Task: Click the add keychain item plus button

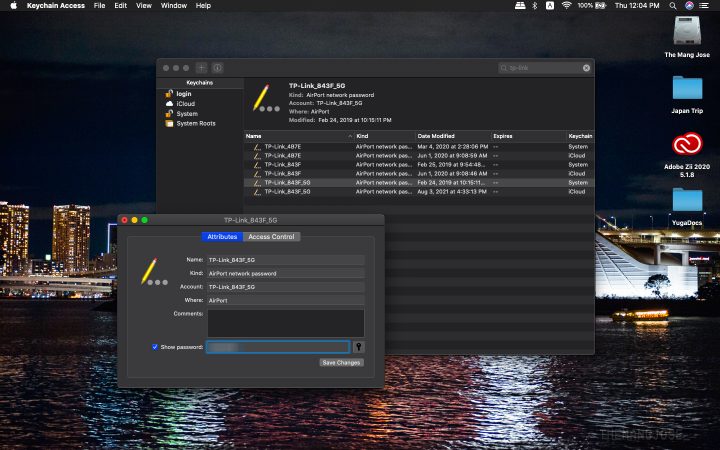Action: [x=202, y=68]
